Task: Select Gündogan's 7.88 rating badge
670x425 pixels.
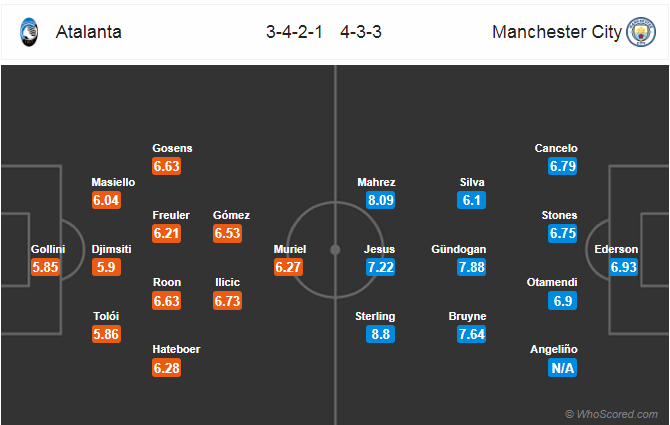Action: point(471,267)
